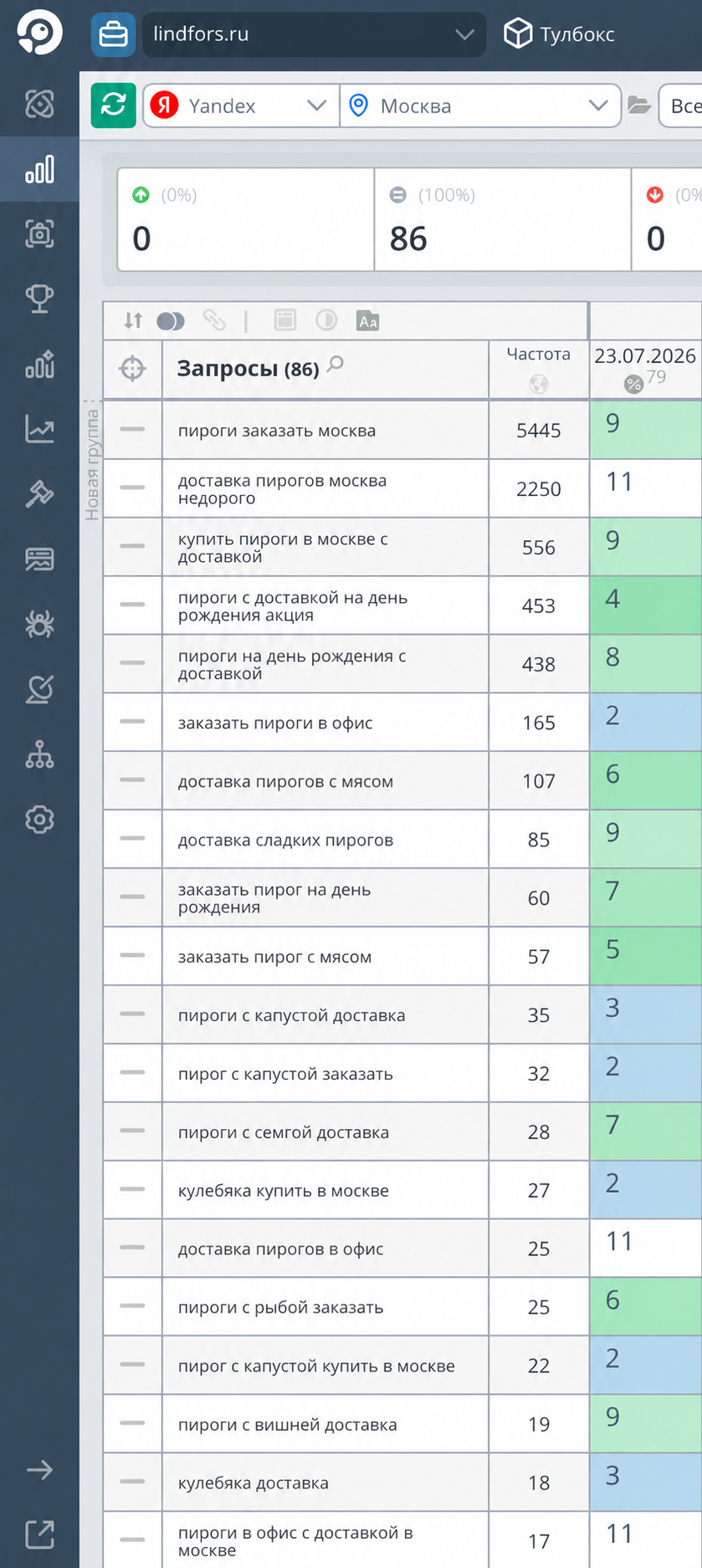
Task: Click the crosshair target icon in table header
Action: [x=132, y=368]
